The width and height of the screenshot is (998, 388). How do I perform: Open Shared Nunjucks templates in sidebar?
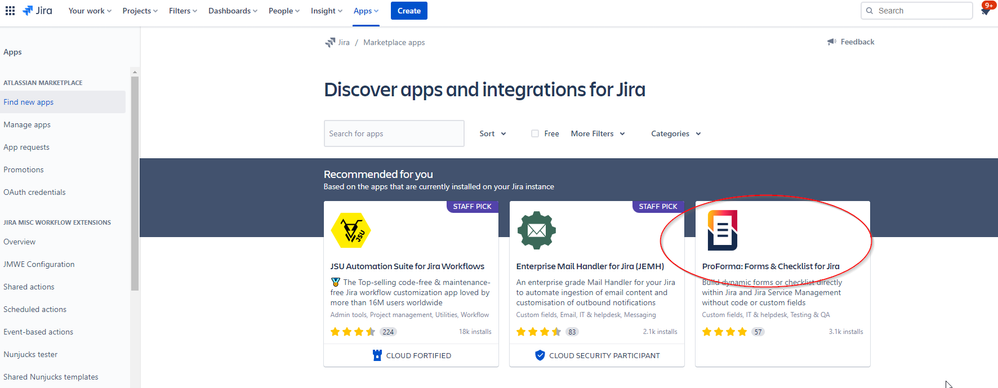point(51,377)
